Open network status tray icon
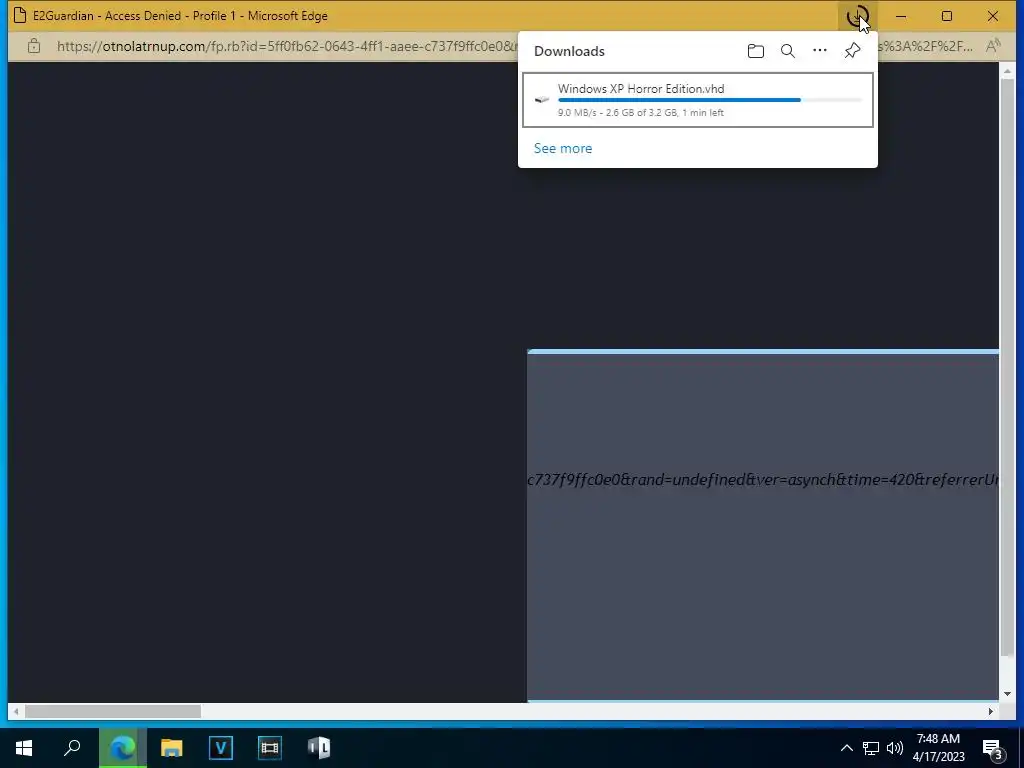 (x=871, y=748)
